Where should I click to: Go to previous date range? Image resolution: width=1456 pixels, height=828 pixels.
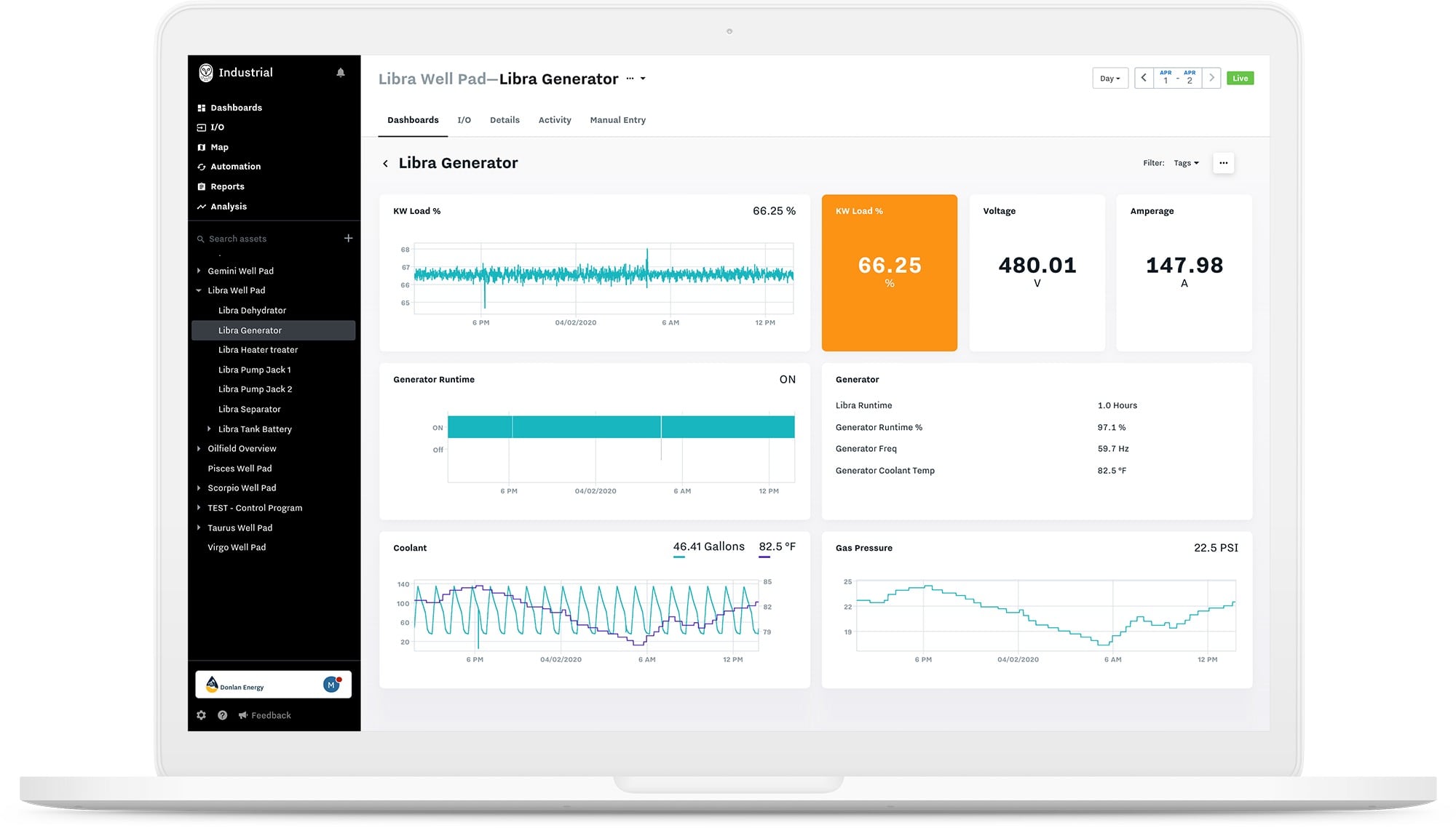pos(1144,78)
